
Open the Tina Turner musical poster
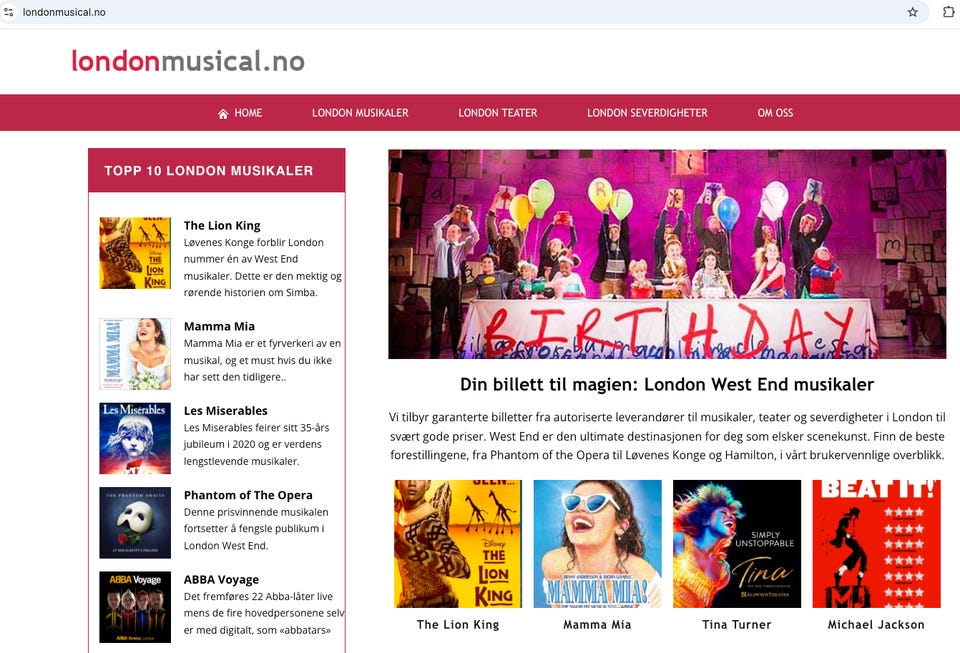point(737,544)
